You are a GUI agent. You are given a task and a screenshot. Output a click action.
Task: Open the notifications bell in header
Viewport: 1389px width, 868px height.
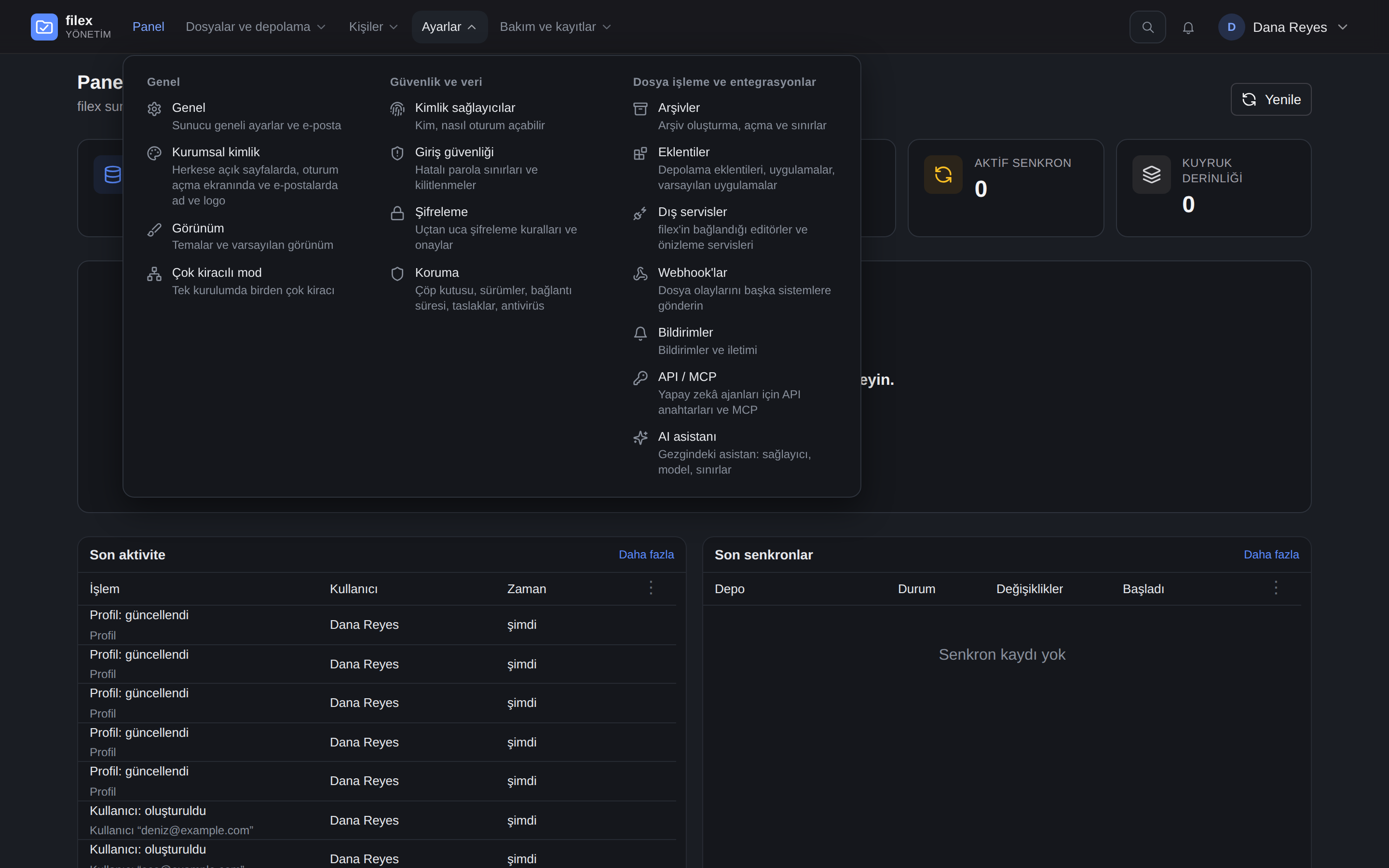pyautogui.click(x=1188, y=27)
